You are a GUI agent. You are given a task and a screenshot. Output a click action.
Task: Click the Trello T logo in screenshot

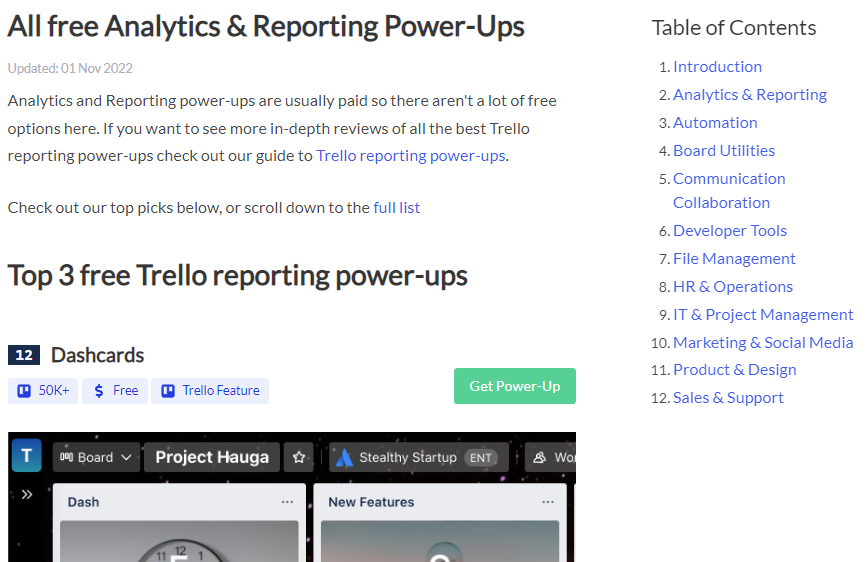coord(27,456)
